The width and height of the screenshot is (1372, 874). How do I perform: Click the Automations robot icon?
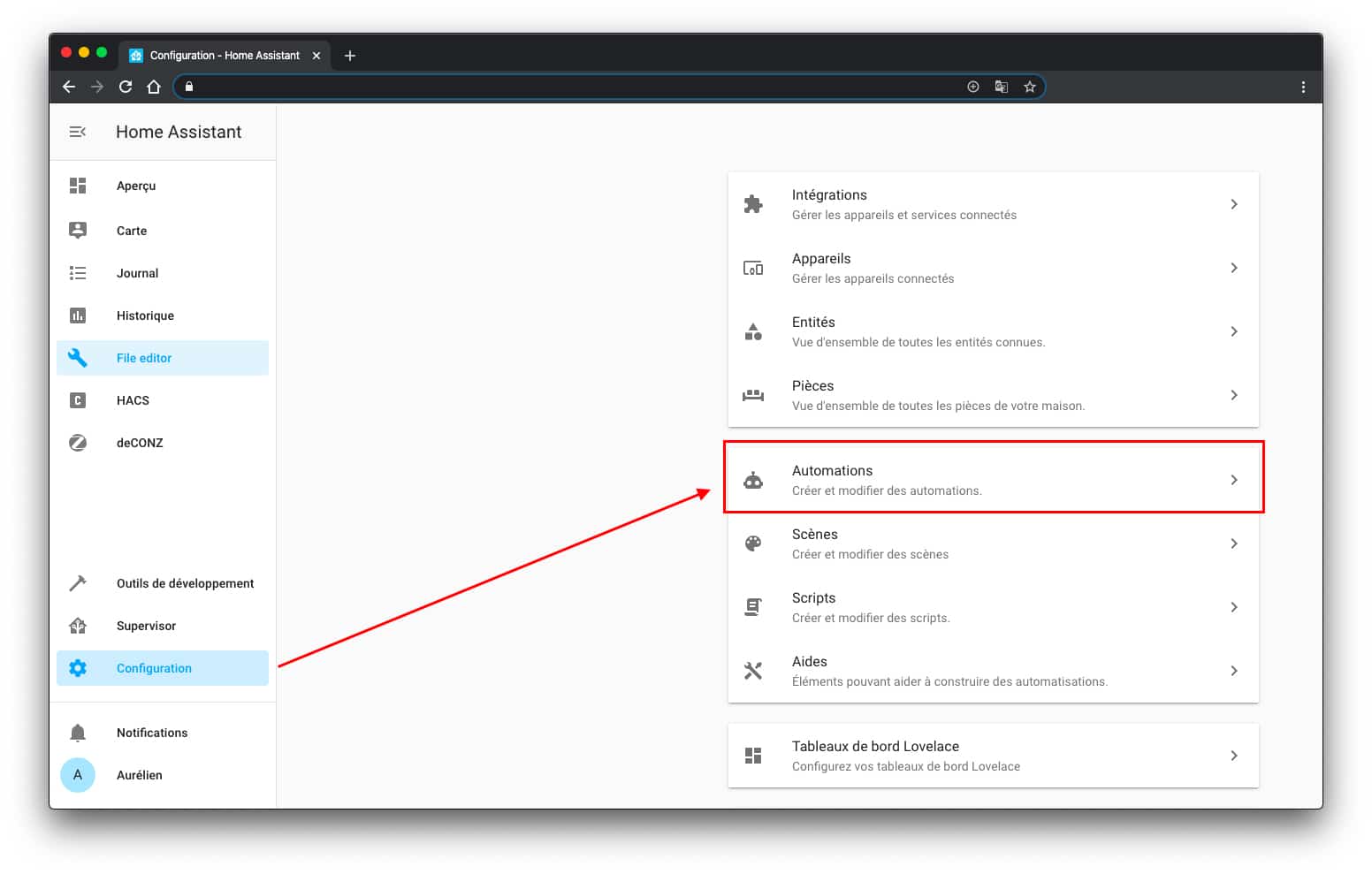tap(753, 480)
